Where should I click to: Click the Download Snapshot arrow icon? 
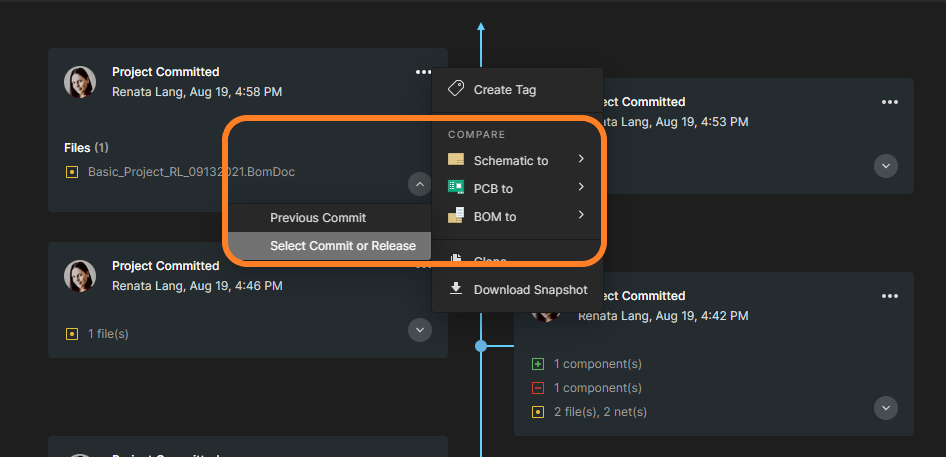pyautogui.click(x=456, y=289)
